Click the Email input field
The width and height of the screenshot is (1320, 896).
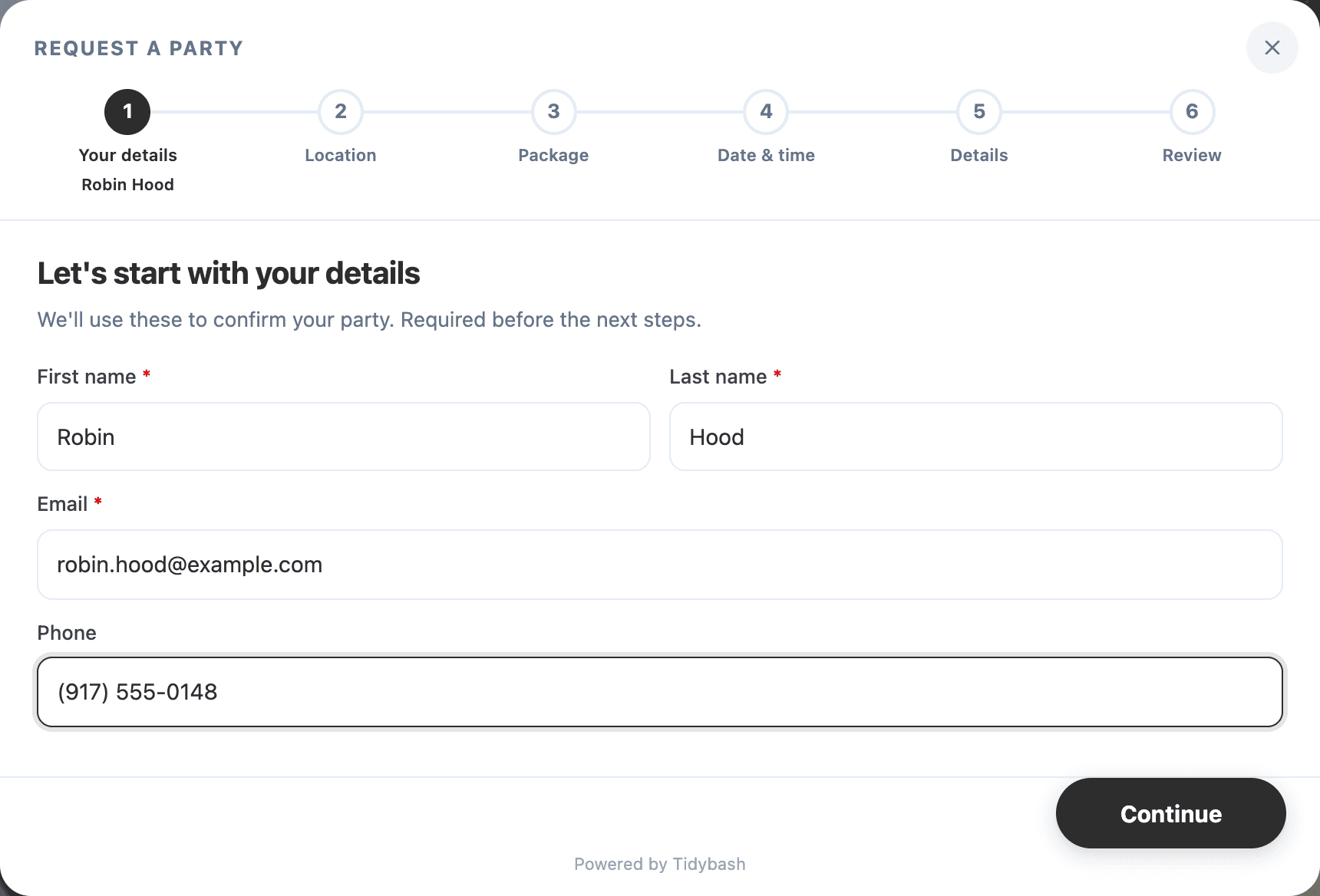[x=660, y=565]
